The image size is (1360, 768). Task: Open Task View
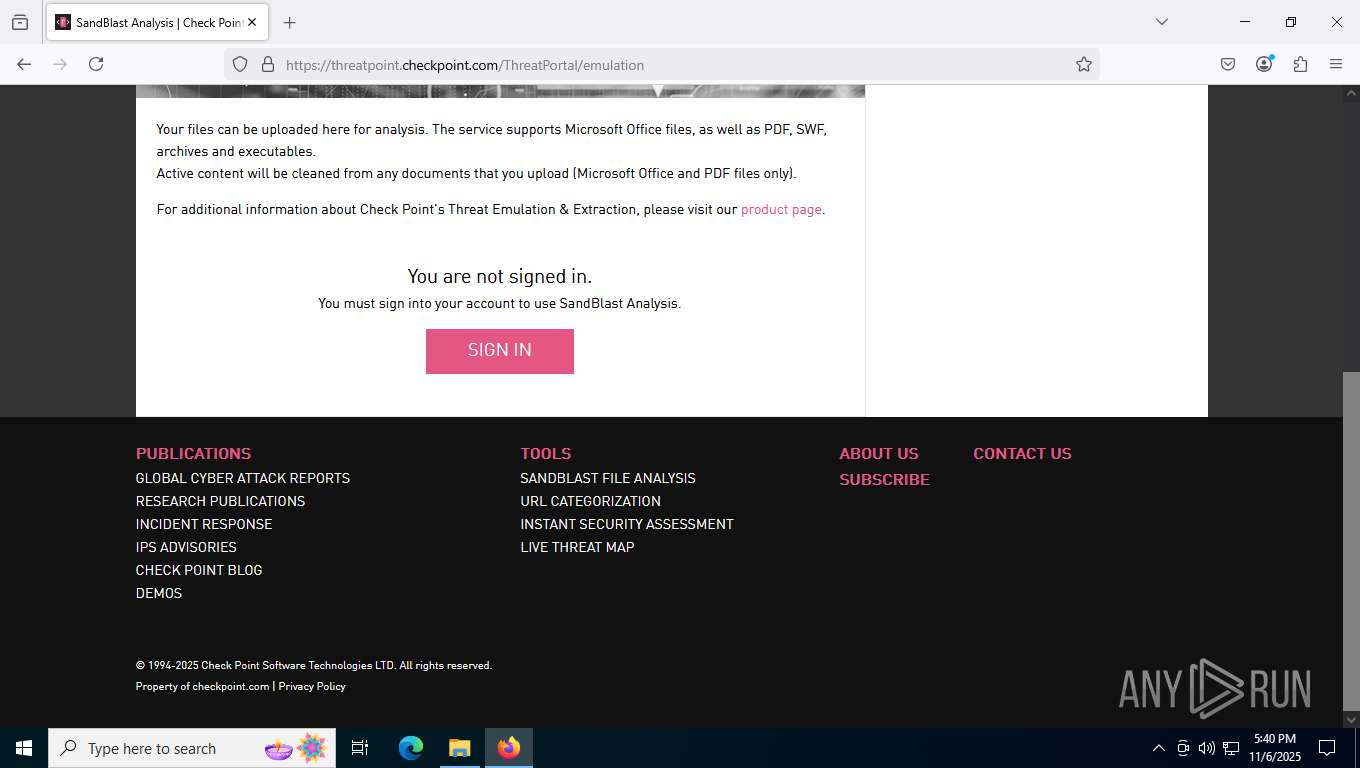[360, 748]
